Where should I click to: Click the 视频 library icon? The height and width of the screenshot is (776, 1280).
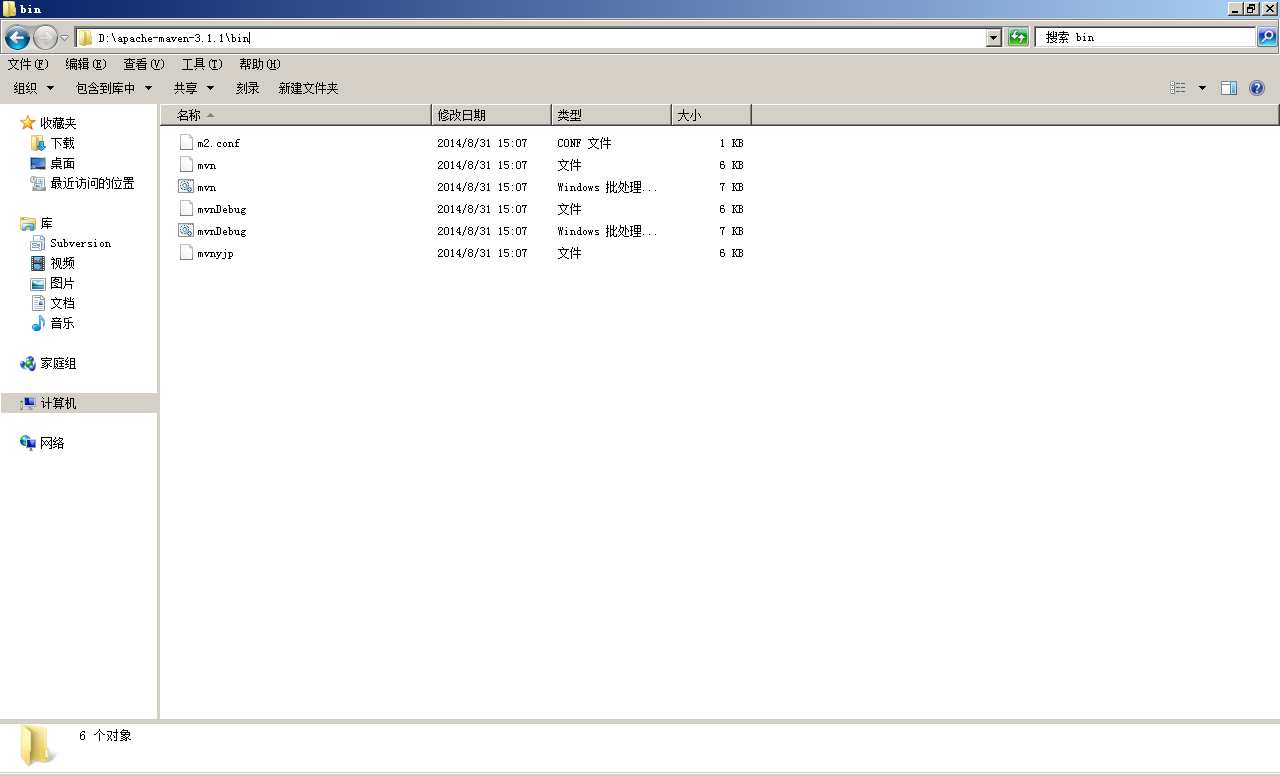38,263
